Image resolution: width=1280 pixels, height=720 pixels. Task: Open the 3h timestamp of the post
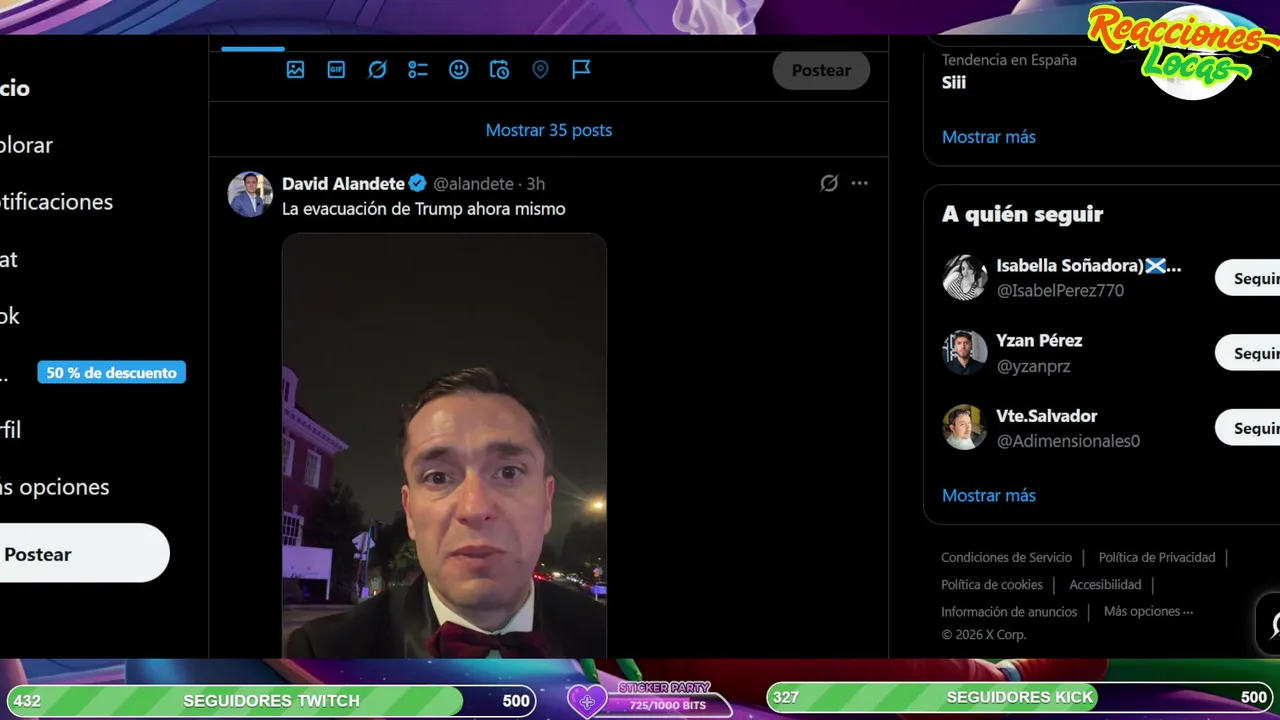536,184
